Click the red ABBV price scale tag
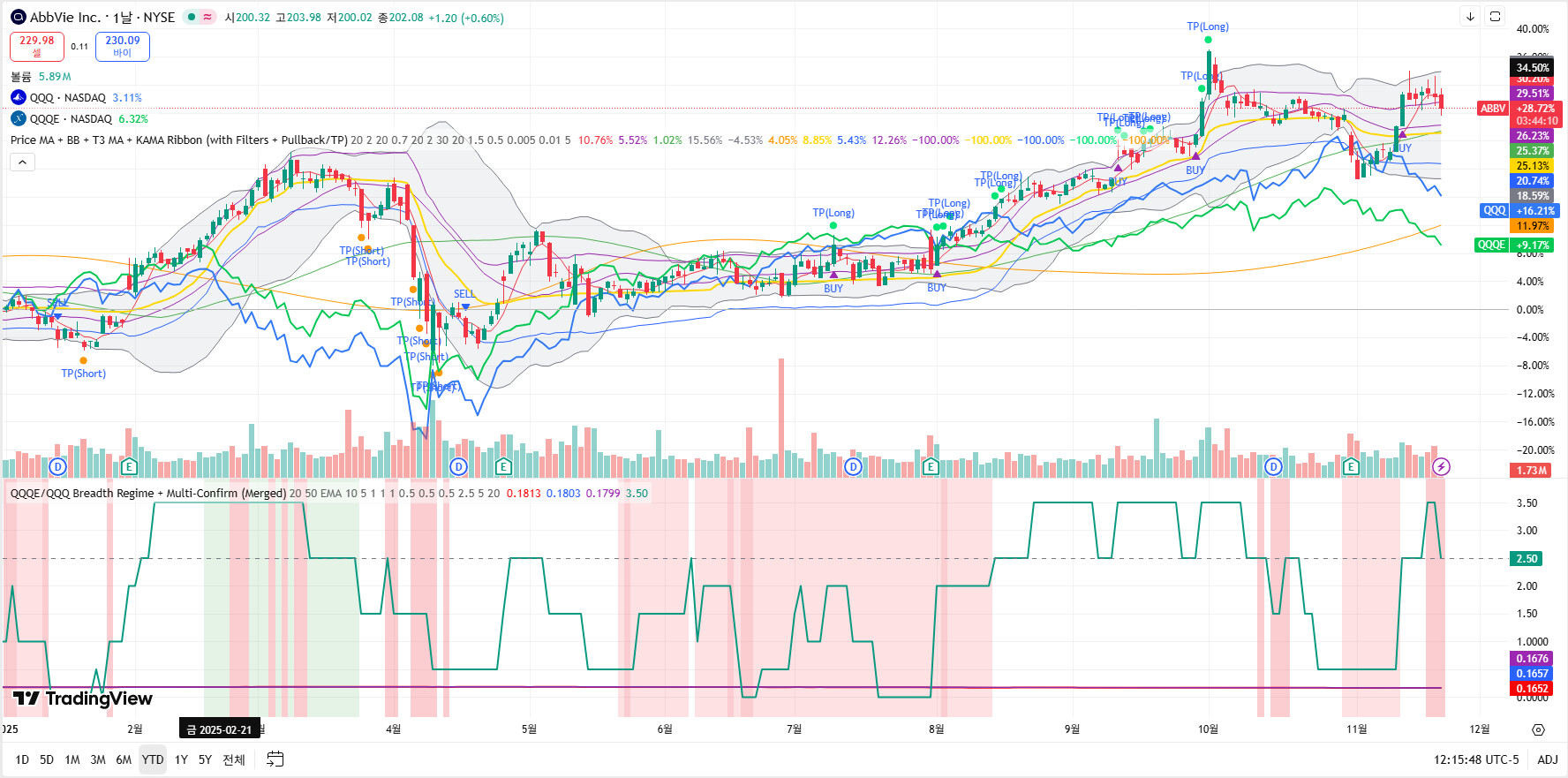Viewport: 1568px width, 778px height. click(x=1493, y=109)
